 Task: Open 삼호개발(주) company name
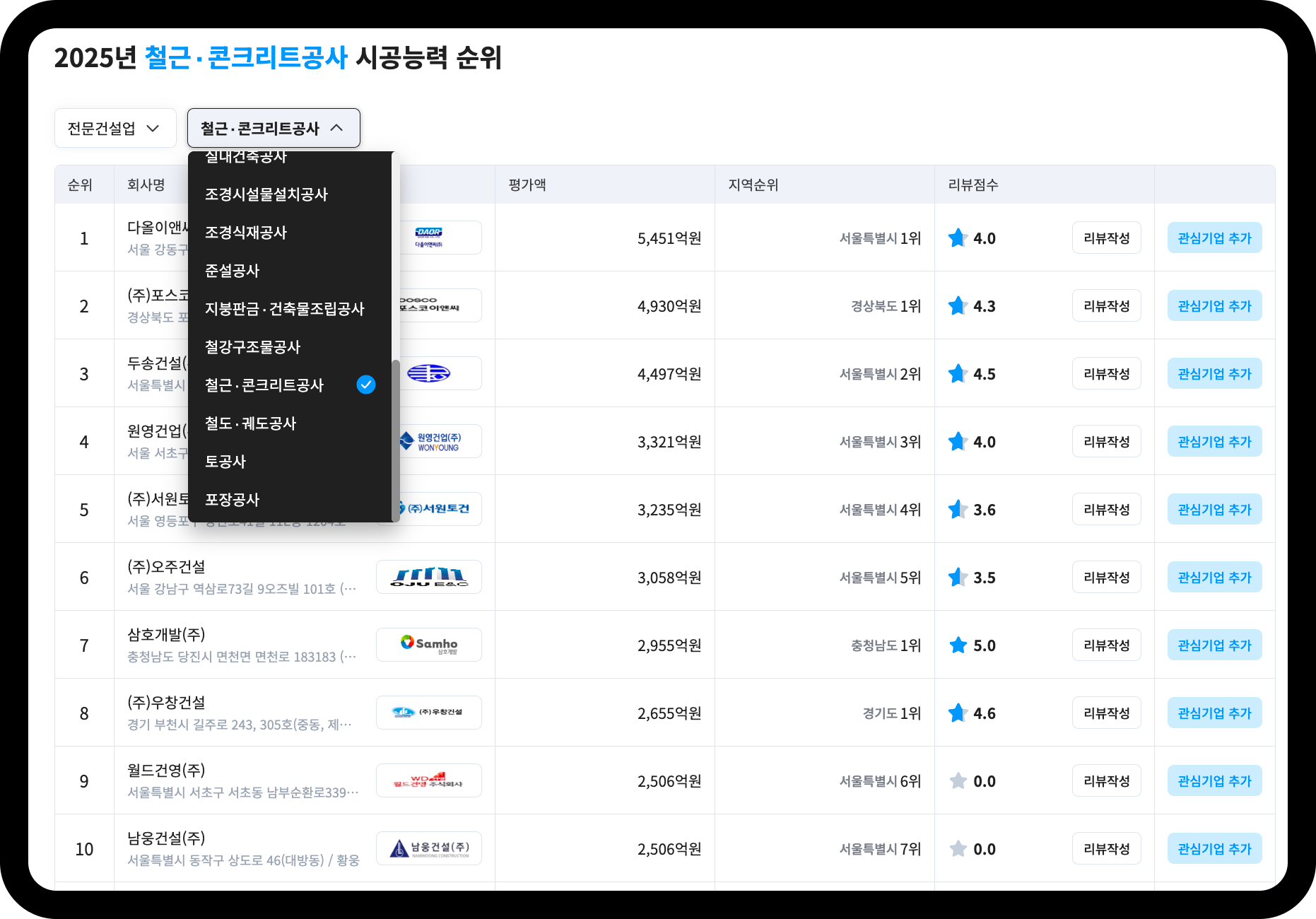tap(166, 635)
